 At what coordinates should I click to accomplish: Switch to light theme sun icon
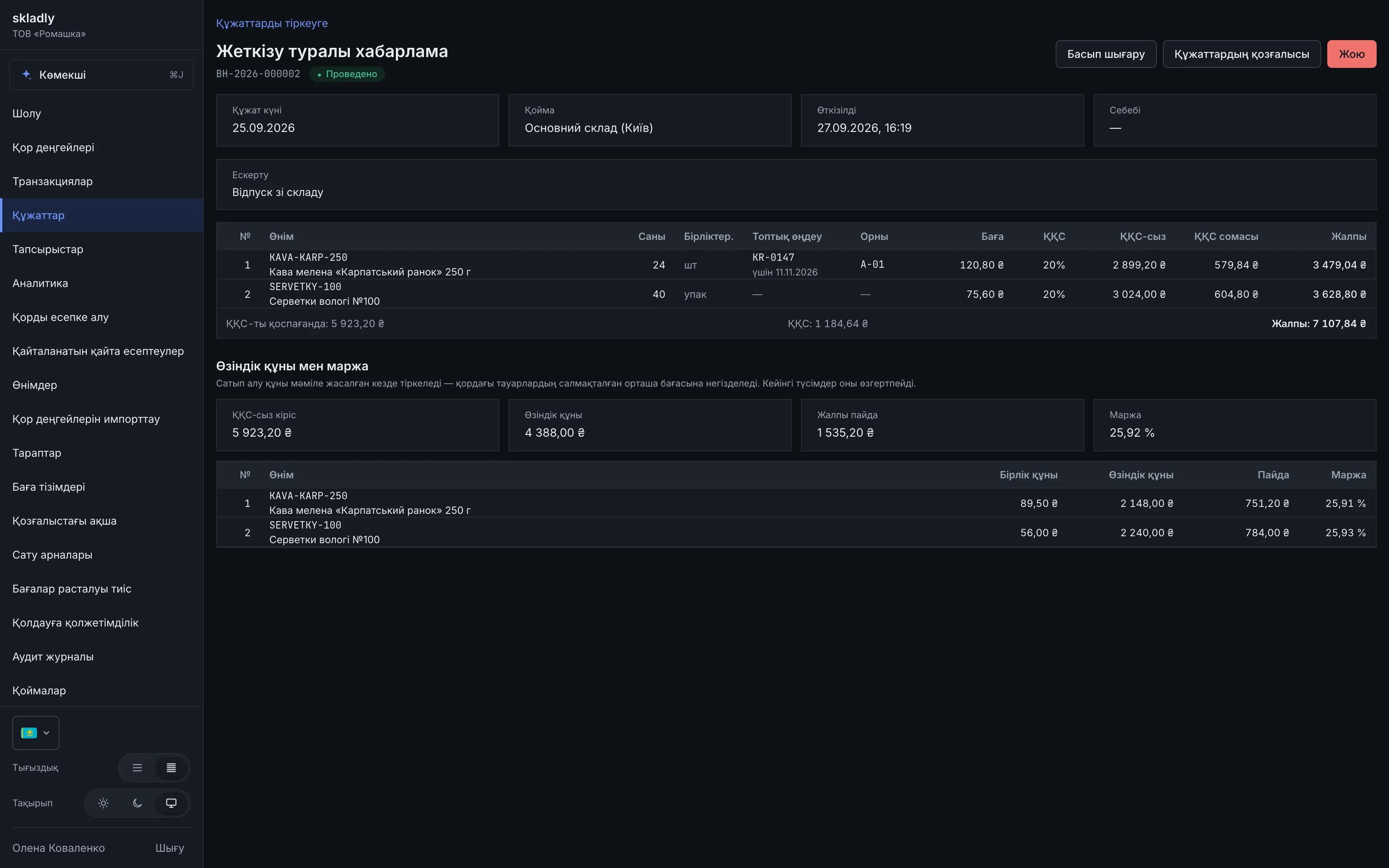pyautogui.click(x=103, y=803)
